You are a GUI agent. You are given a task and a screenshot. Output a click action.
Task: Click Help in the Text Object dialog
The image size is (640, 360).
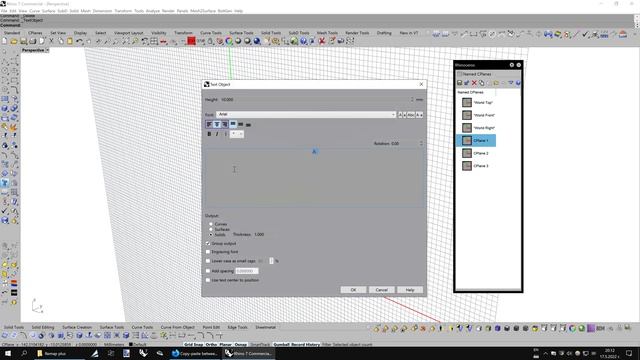coord(410,290)
